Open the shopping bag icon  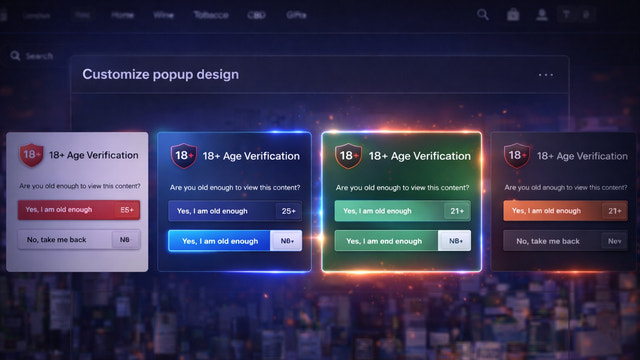(513, 15)
